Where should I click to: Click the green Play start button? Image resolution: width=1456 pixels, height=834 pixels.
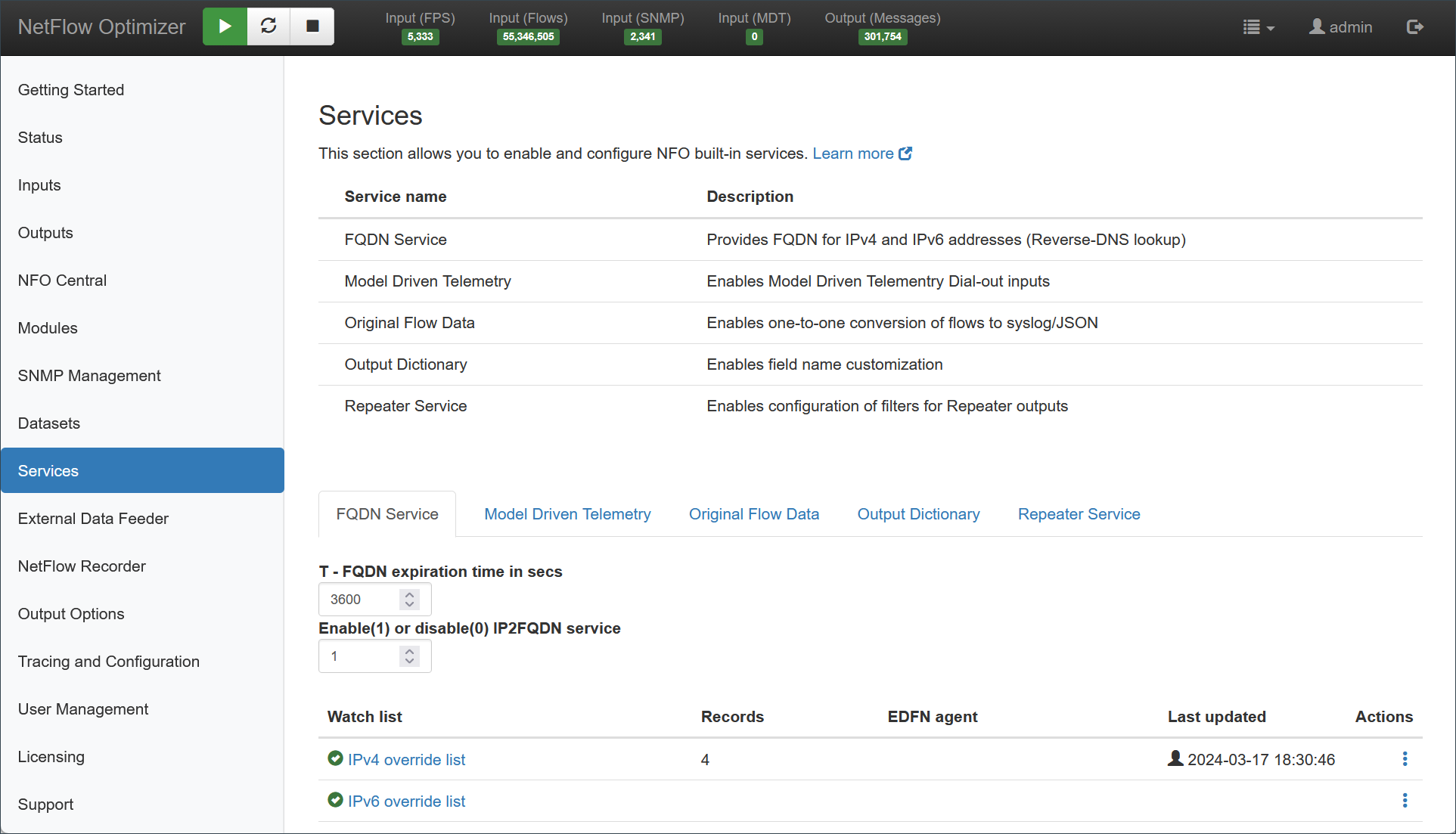[x=225, y=26]
